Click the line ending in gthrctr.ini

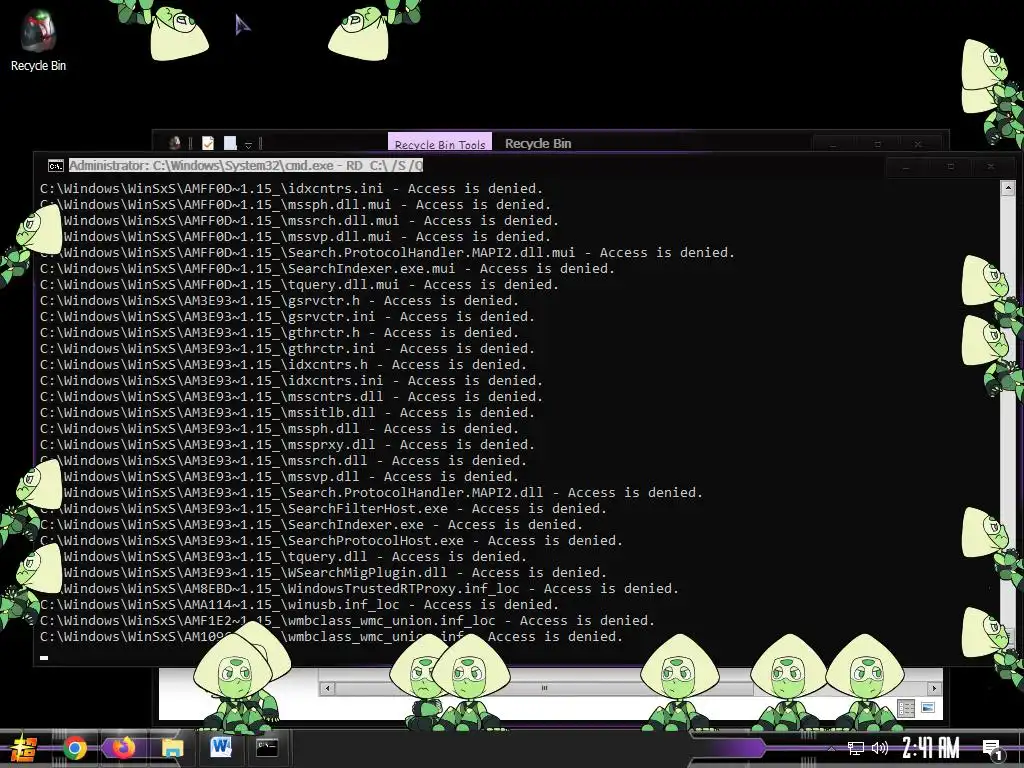pos(287,349)
